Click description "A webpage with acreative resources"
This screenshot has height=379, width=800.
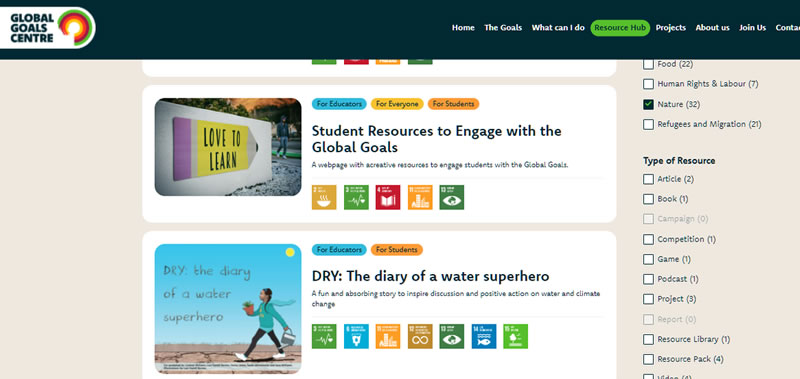pyautogui.click(x=440, y=165)
